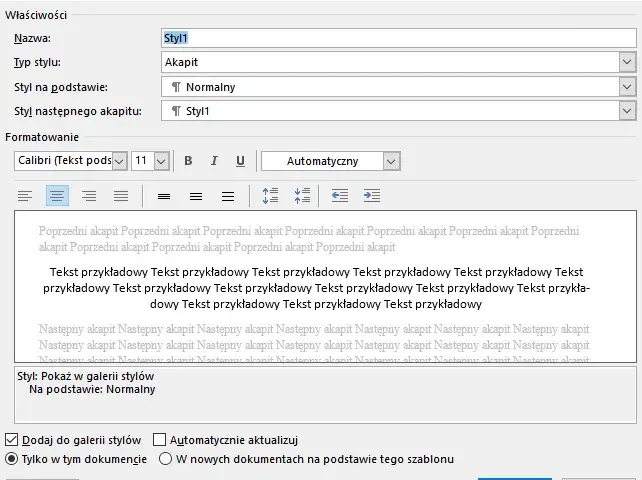Select W nowych dokumentach na podstawie tego szablonu

coord(165,459)
